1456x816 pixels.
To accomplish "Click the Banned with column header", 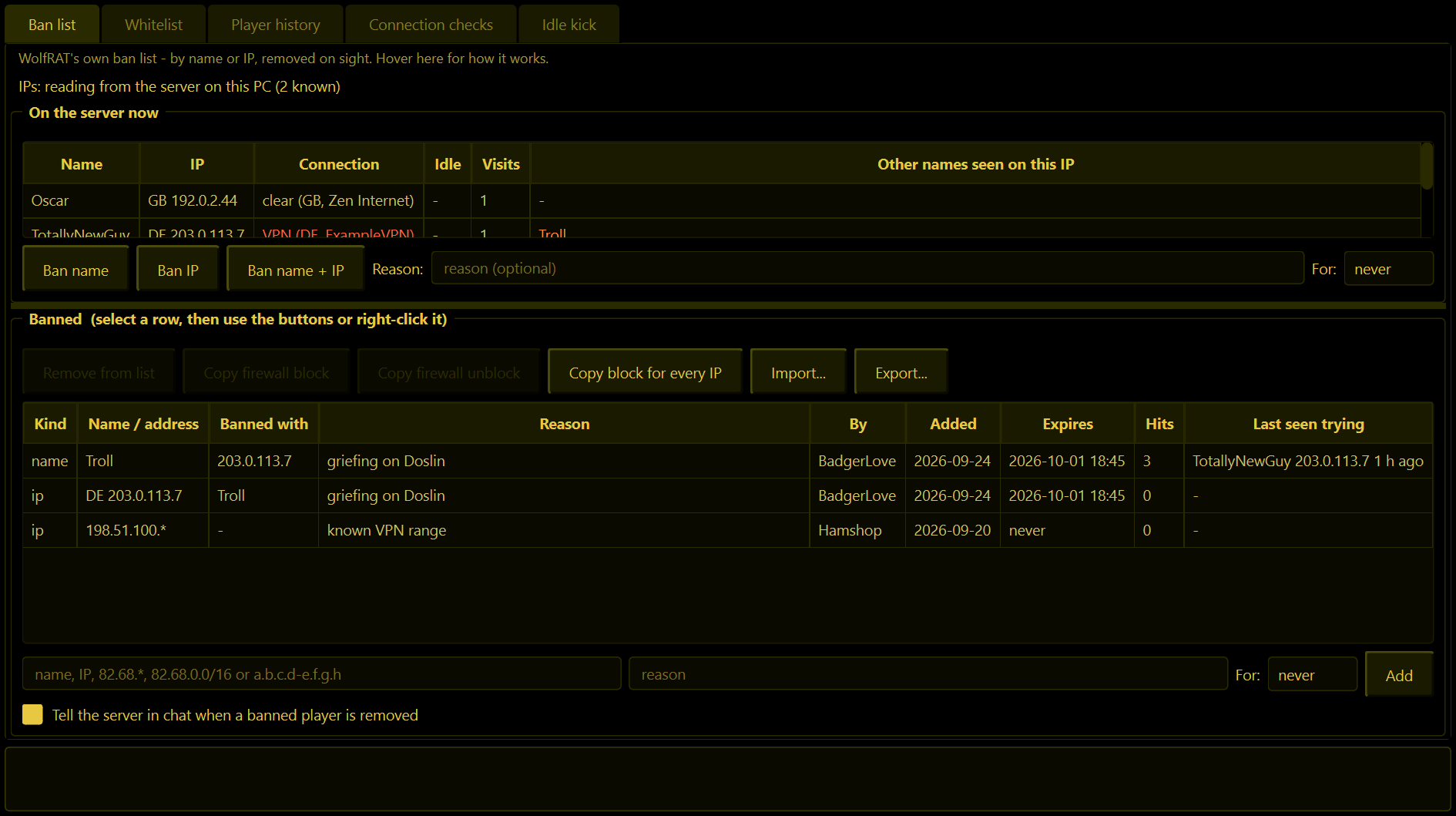I will 263,424.
